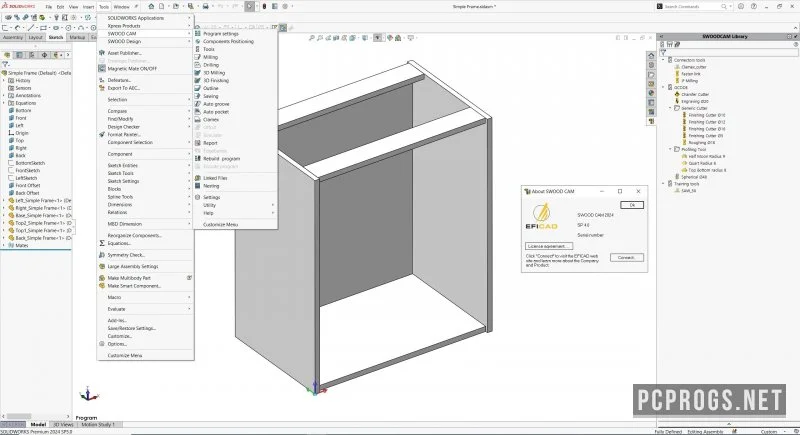Viewport: 800px width, 435px height.
Task: Open Program settings in SWOOD CAM submenu
Action: click(220, 34)
